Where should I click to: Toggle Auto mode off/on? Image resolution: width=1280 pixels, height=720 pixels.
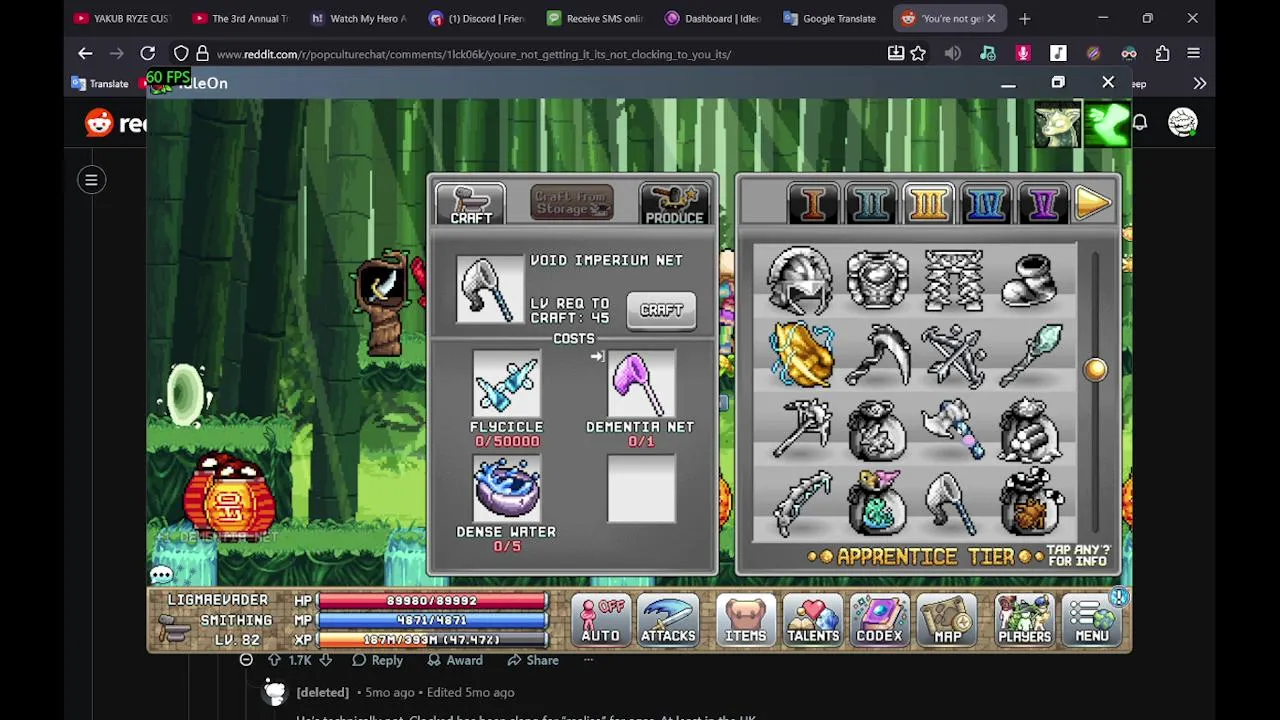601,620
